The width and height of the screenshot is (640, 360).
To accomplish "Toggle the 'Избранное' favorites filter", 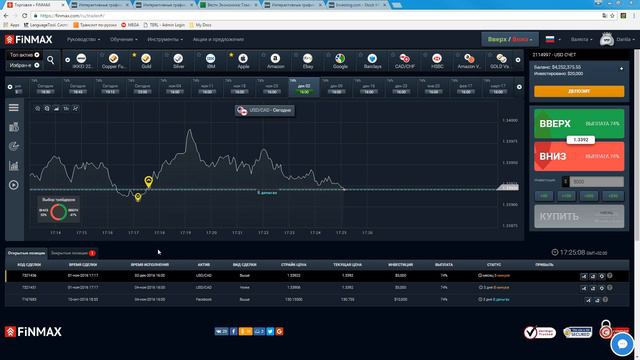I will click(x=24, y=65).
